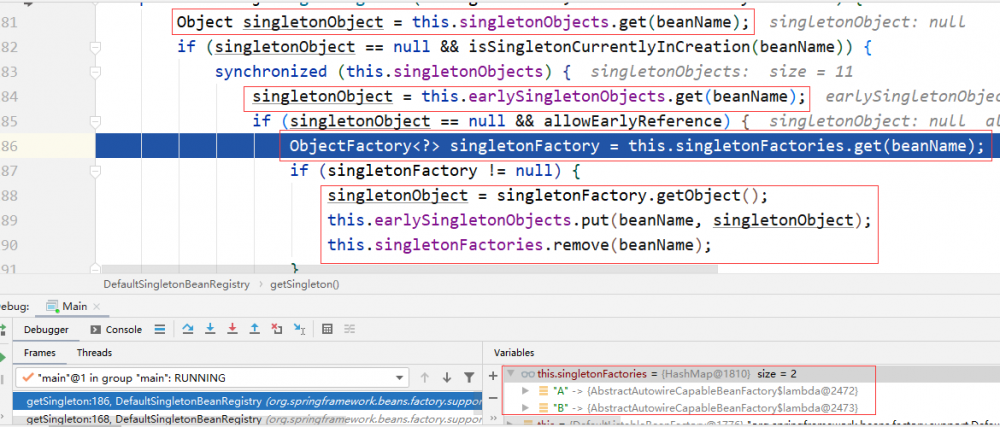This screenshot has width=1000, height=427.
Task: Click the frames filter funnel icon
Action: pos(469,377)
